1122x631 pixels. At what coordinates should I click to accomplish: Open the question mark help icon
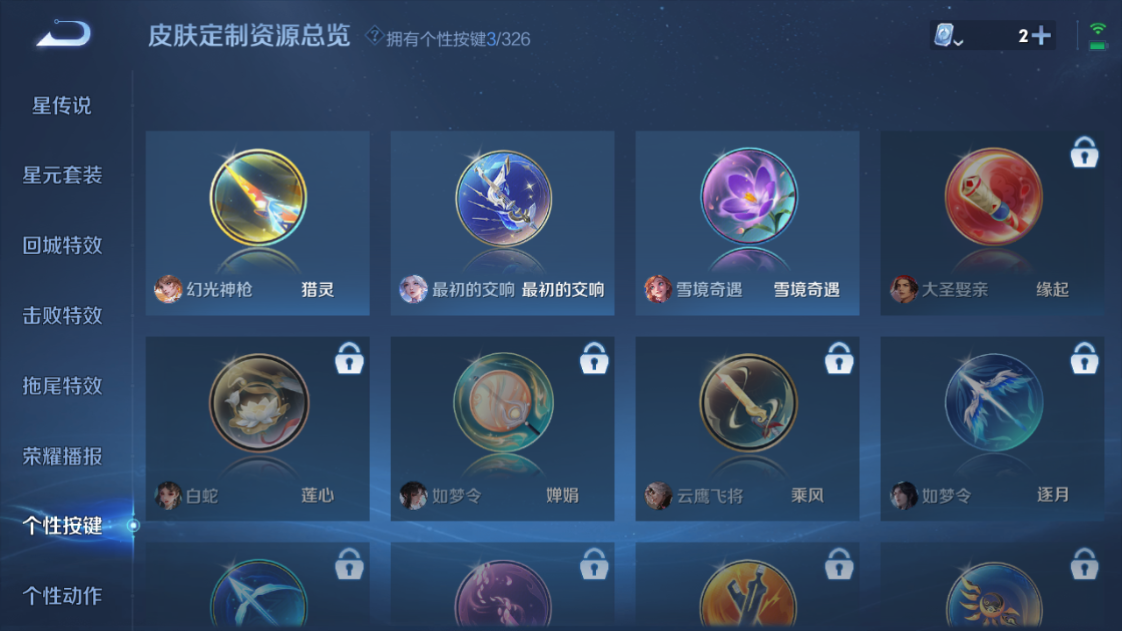[x=374, y=35]
